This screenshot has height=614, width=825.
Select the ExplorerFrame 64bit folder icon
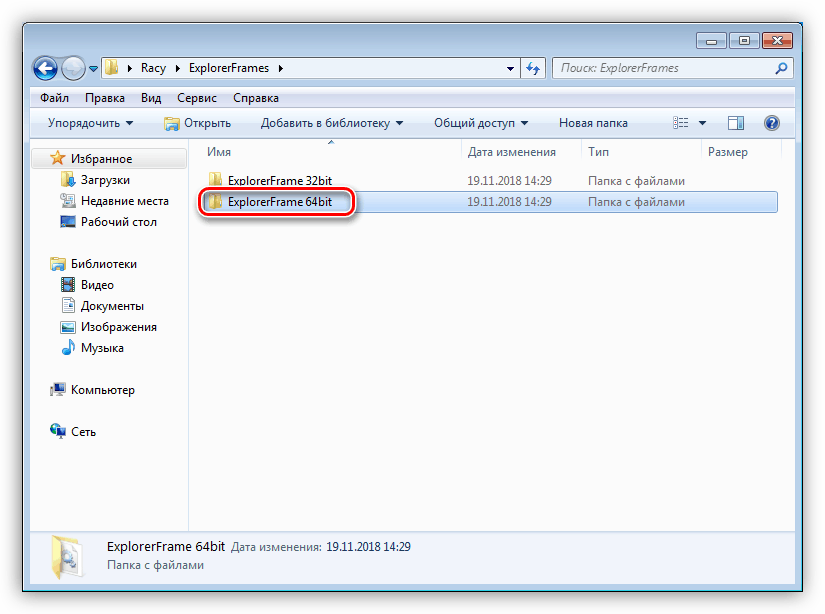tap(215, 201)
